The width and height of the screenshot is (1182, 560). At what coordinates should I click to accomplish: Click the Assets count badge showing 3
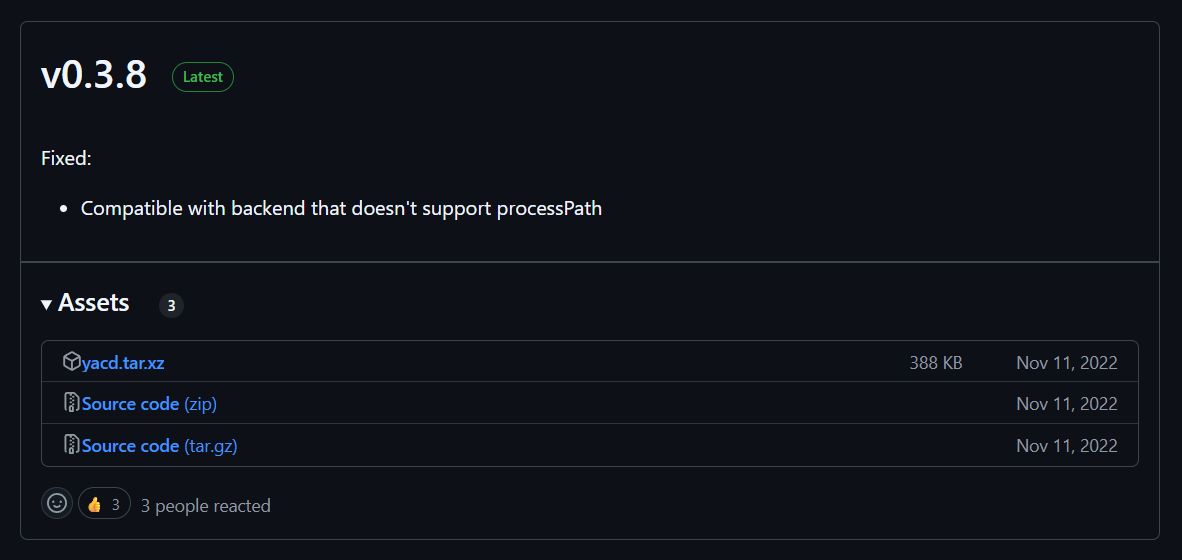coord(171,306)
